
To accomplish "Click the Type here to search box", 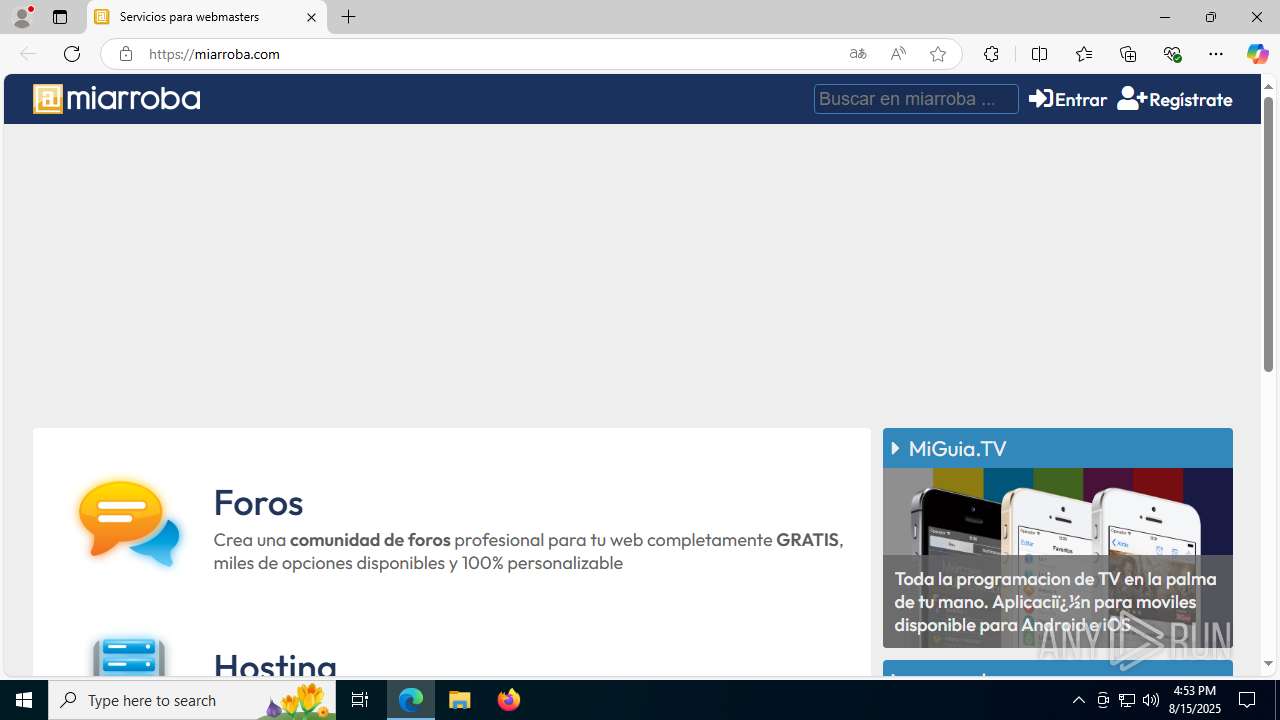I will coord(192,700).
